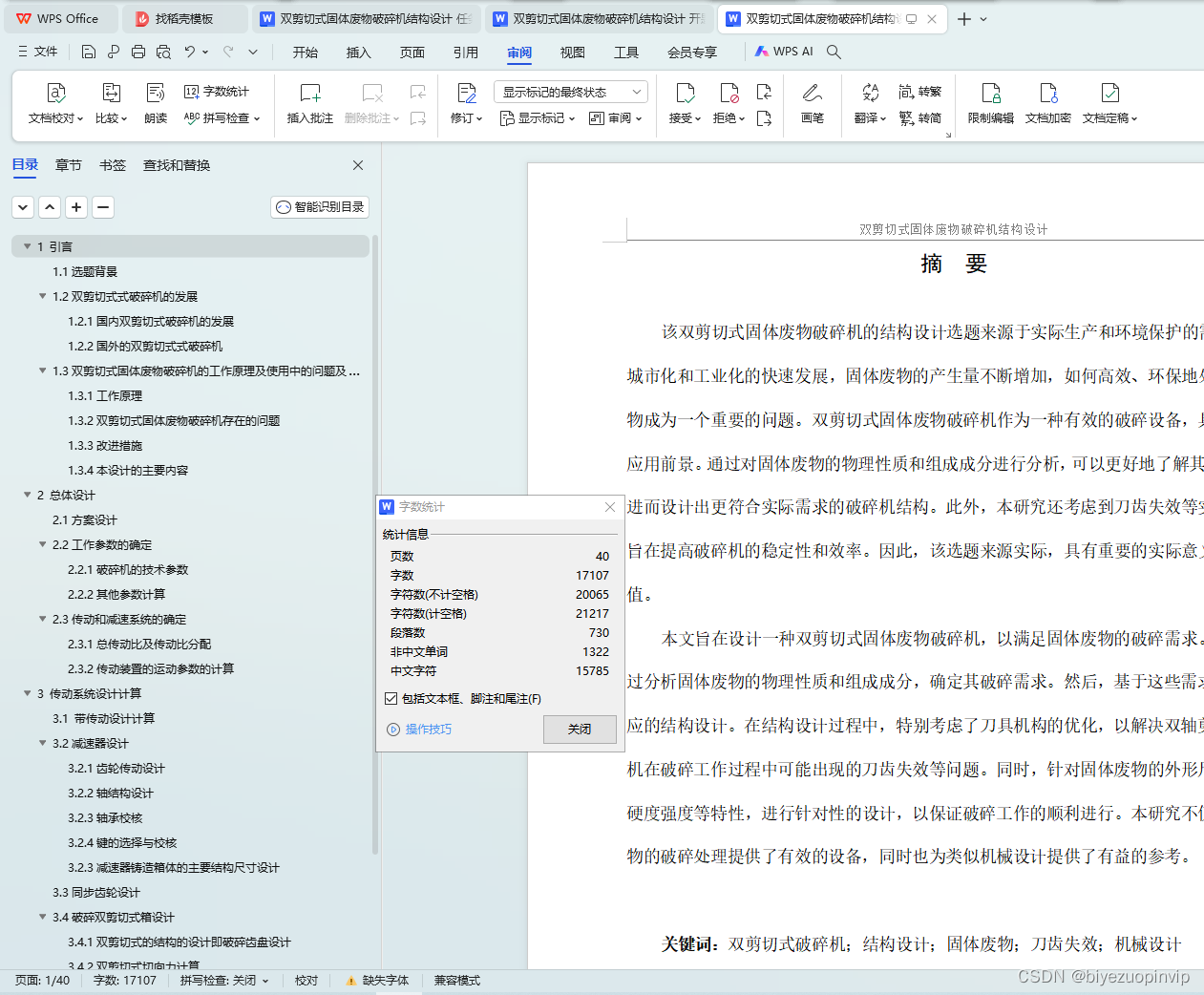Collapse the 1.2 双剪切式破碎机的发展 node
The image size is (1204, 995).
click(x=42, y=296)
